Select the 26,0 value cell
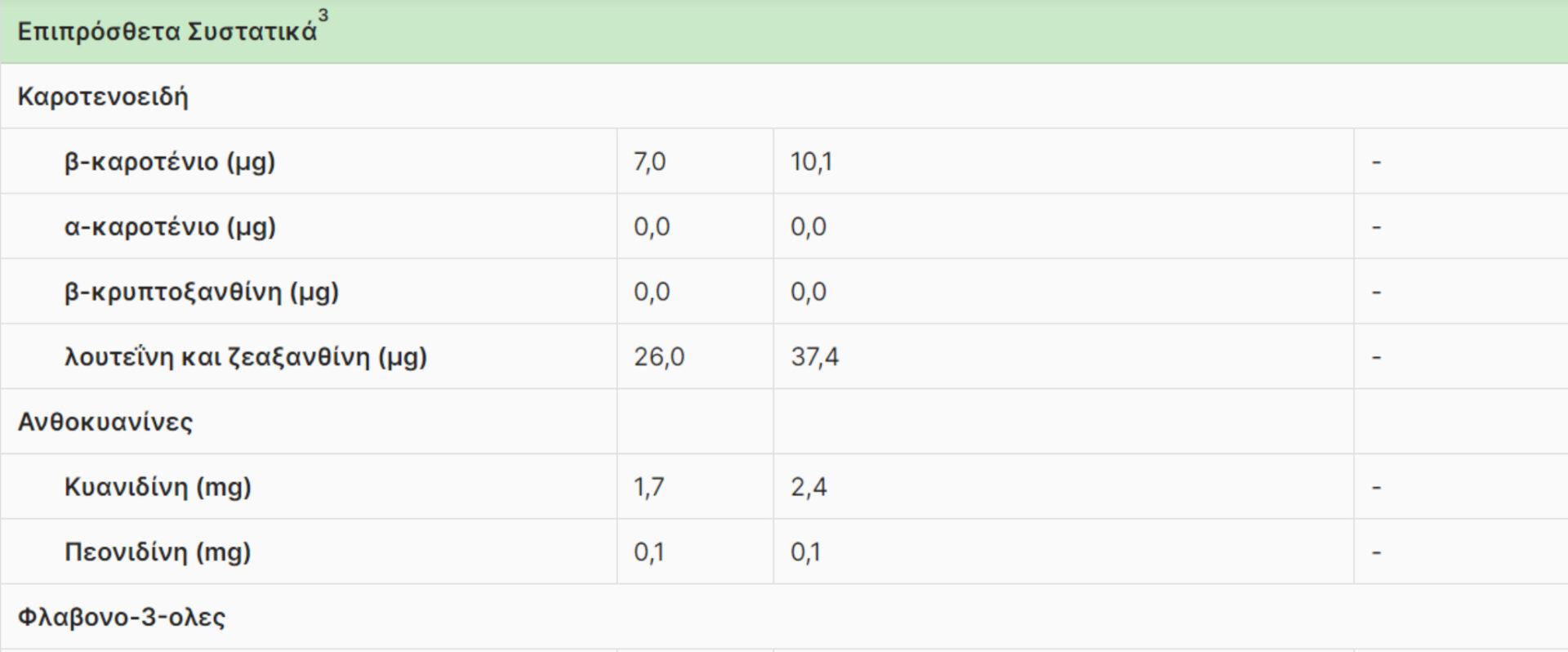The image size is (1568, 652). [659, 357]
